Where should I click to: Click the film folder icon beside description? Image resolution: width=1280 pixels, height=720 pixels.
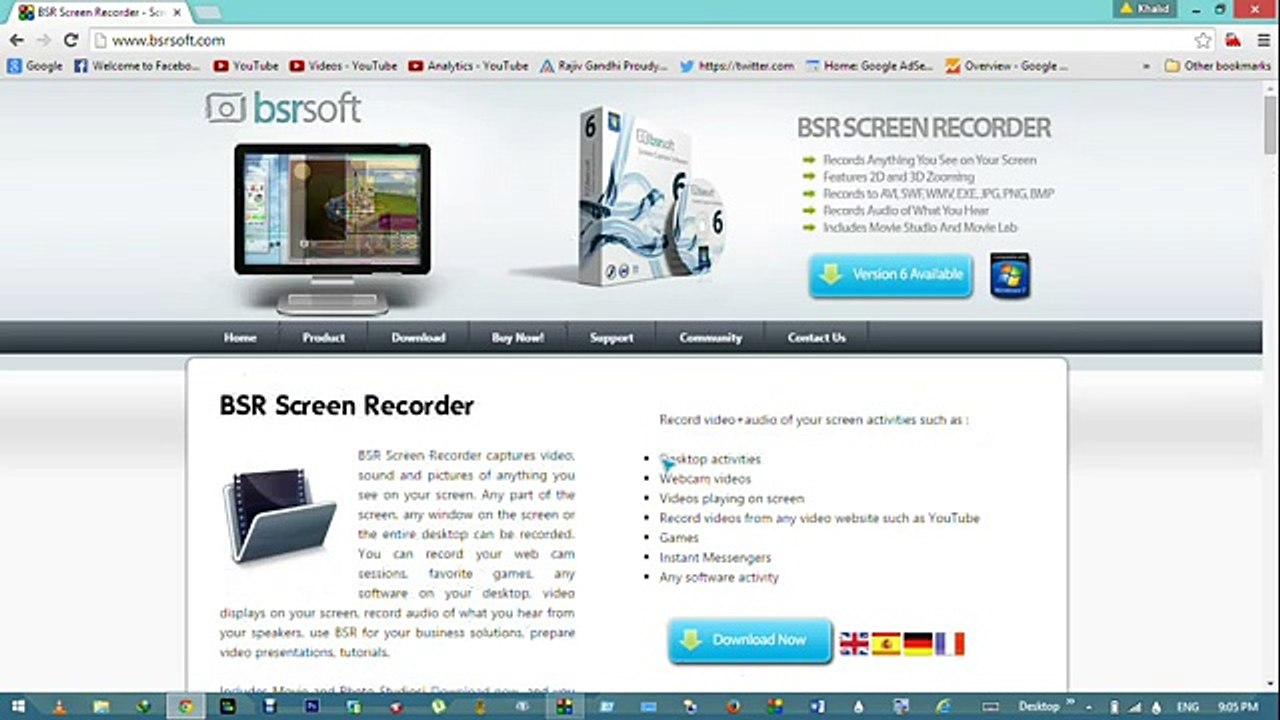279,514
